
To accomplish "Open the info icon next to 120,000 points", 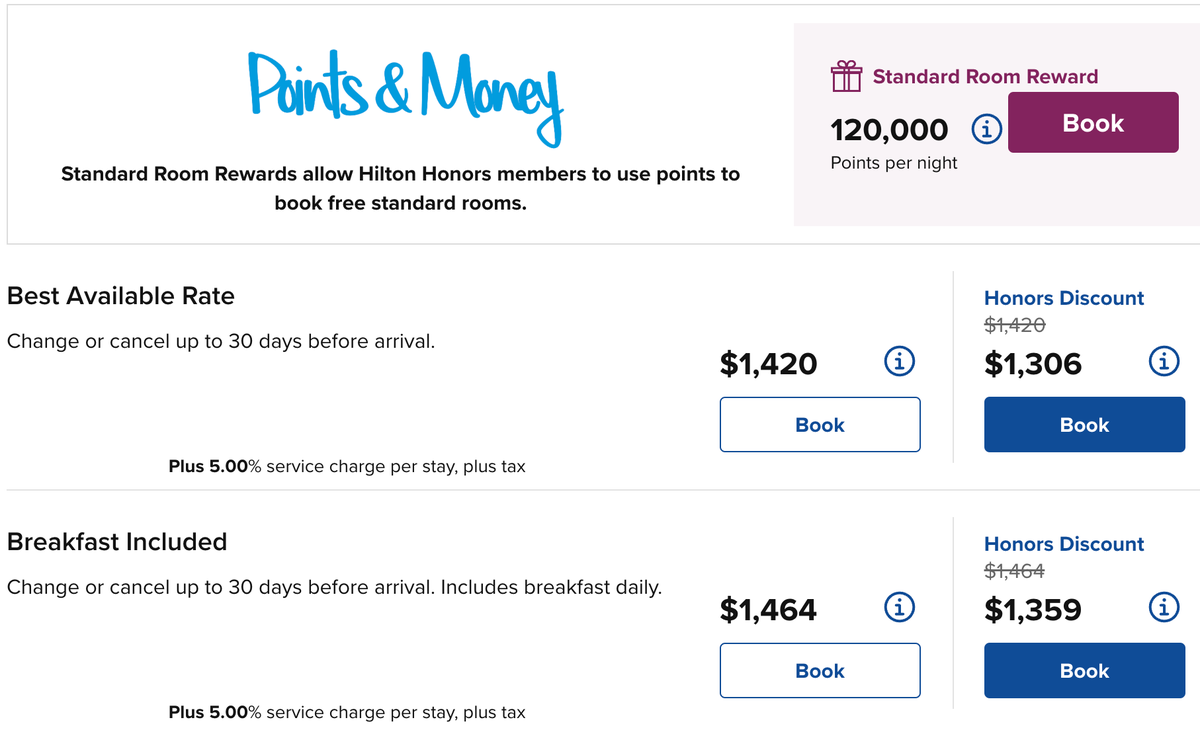I will (x=986, y=128).
